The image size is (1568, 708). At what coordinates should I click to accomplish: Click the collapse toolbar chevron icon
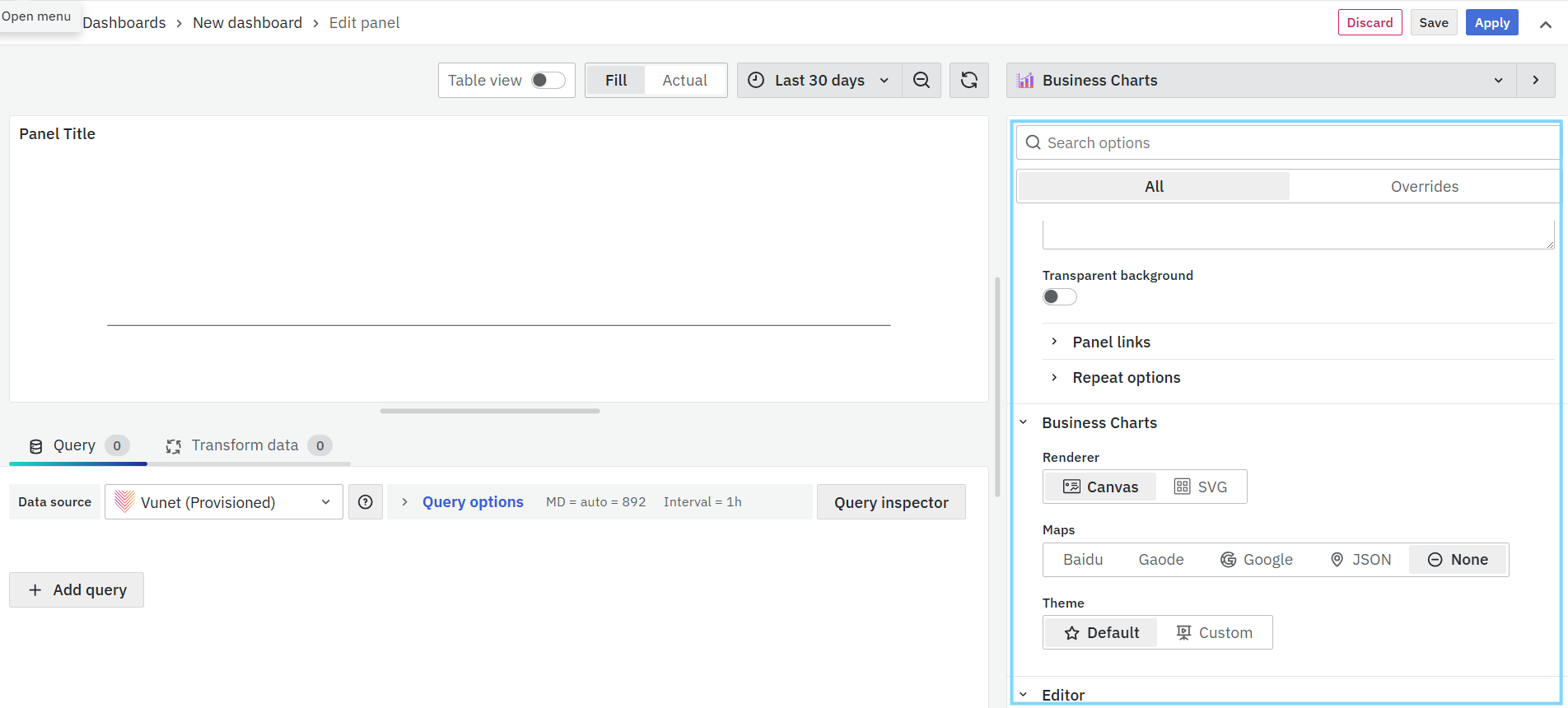tap(1546, 24)
